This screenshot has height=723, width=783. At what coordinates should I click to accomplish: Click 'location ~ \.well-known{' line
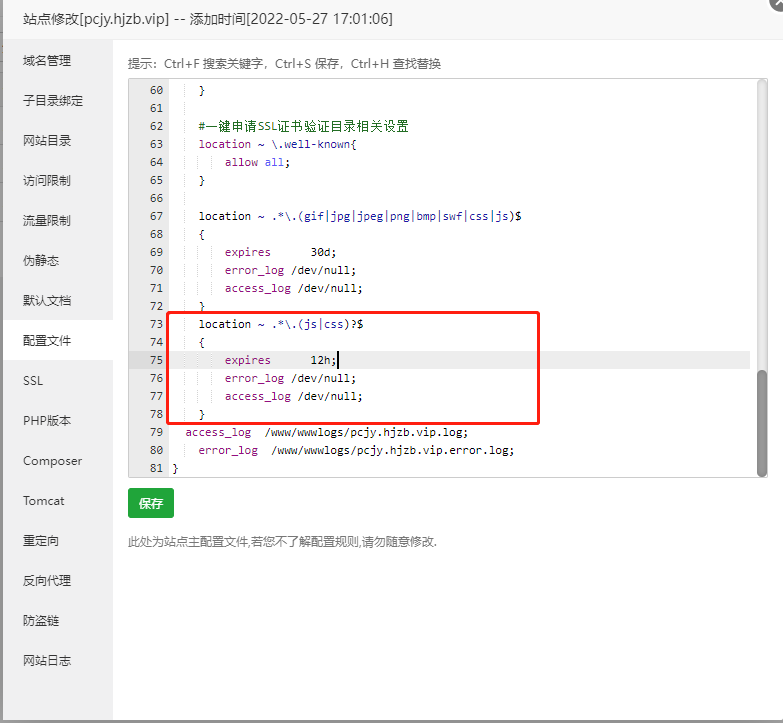(278, 144)
